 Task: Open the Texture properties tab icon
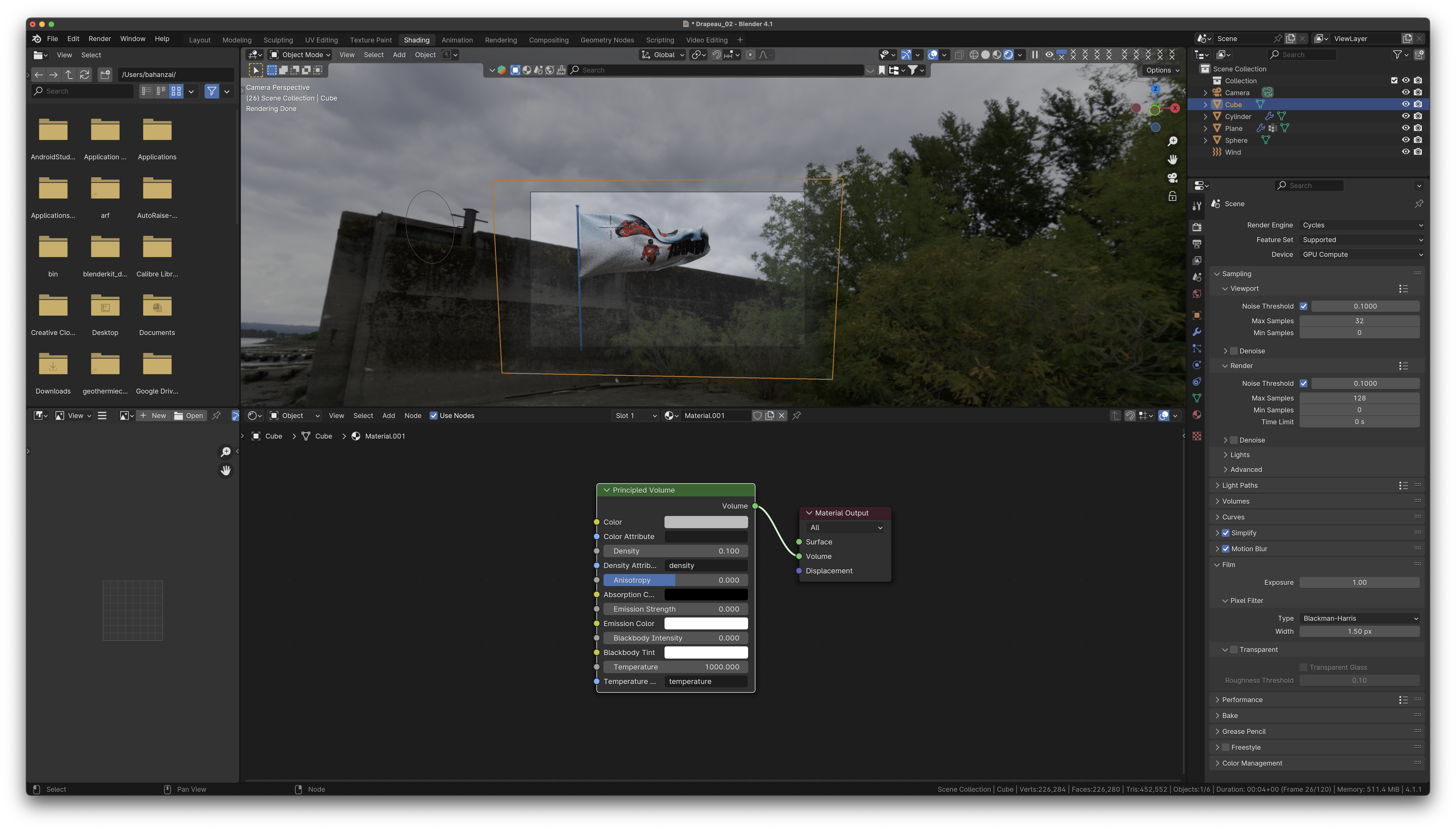click(x=1197, y=436)
